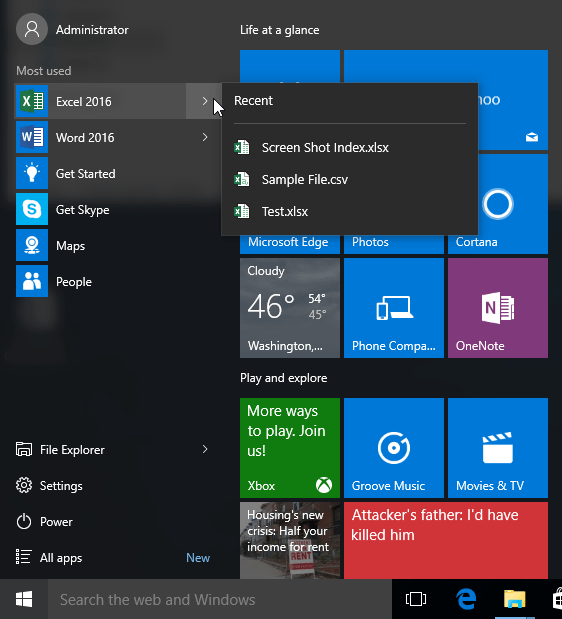
Task: Open the Housing's new crisis news tile
Action: tap(290, 540)
